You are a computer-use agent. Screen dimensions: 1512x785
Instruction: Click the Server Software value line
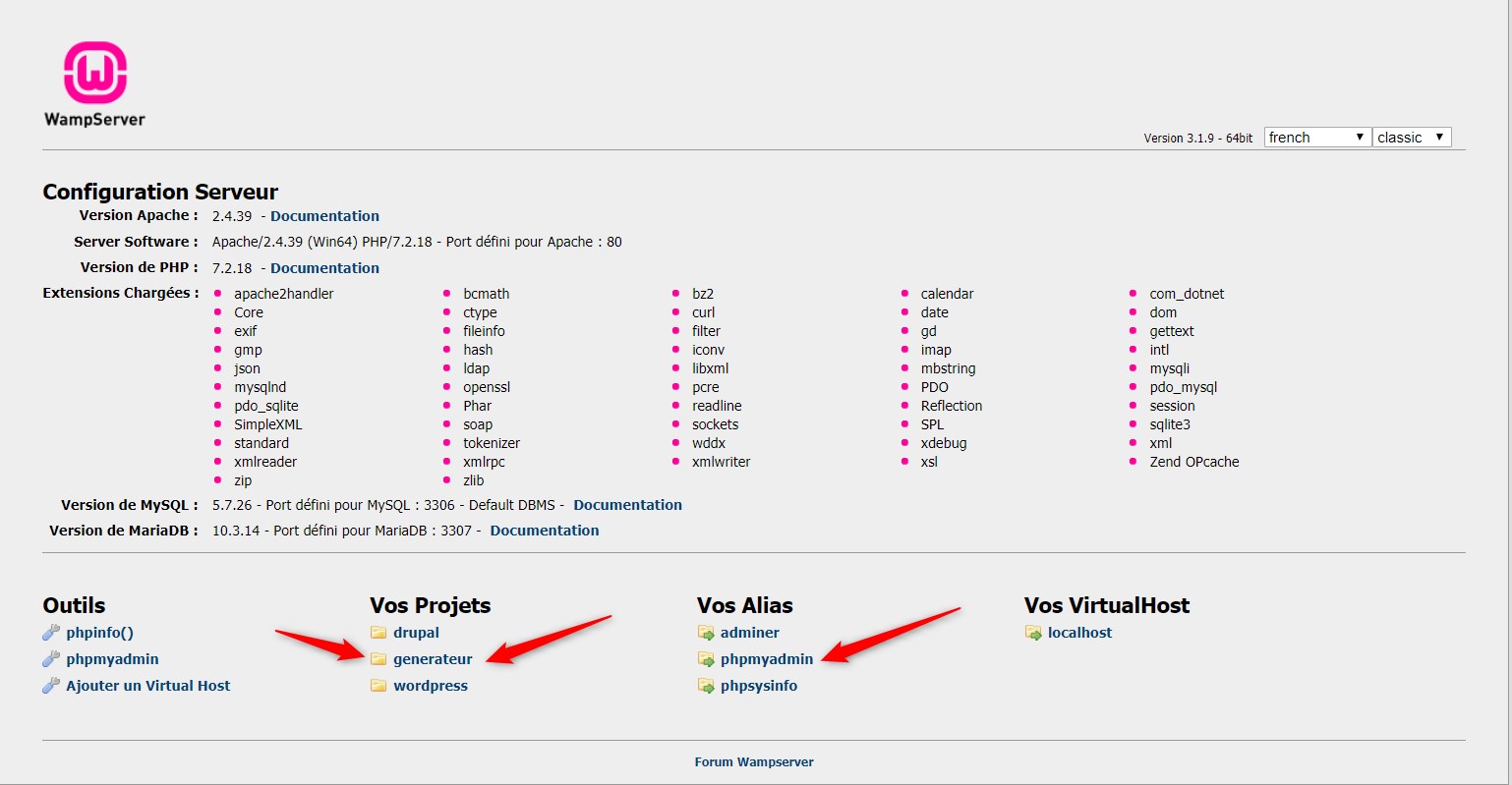pyautogui.click(x=417, y=242)
